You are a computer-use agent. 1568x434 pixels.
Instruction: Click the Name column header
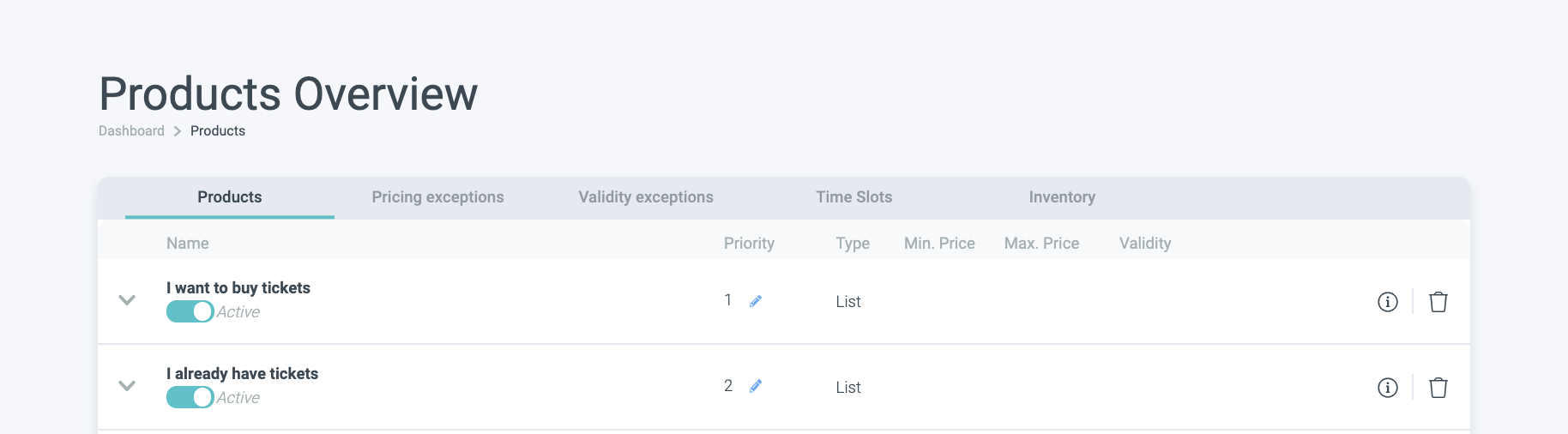click(188, 244)
